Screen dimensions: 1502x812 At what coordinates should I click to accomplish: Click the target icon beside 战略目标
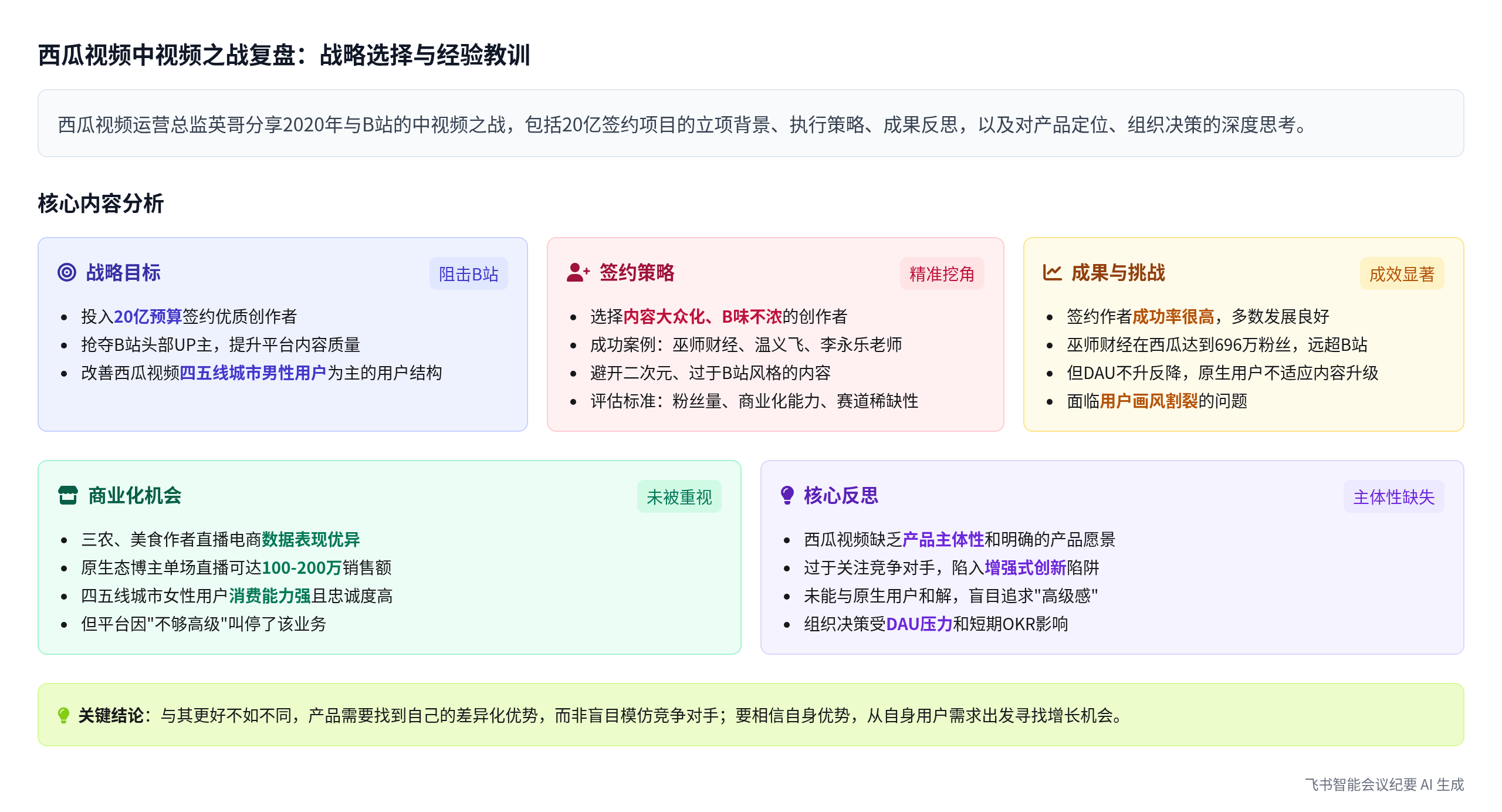click(67, 272)
